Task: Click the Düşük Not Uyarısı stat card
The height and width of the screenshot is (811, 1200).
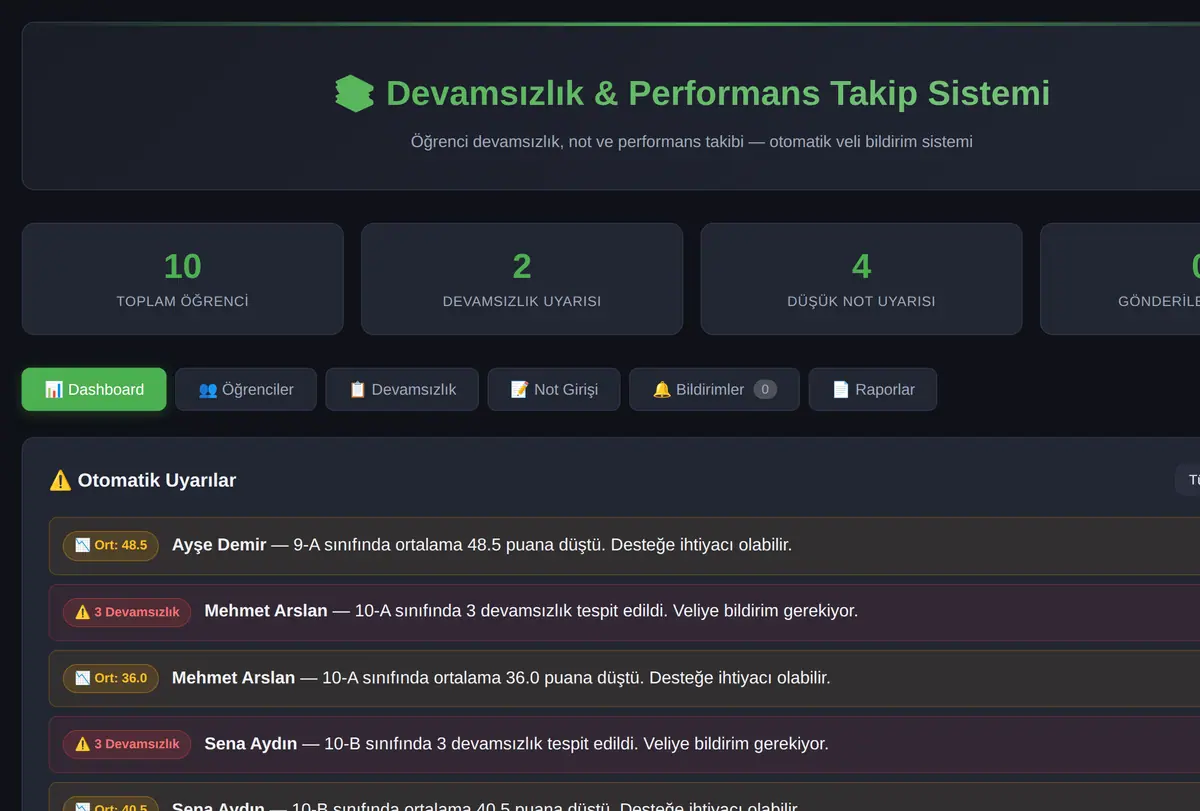Action: [x=861, y=279]
